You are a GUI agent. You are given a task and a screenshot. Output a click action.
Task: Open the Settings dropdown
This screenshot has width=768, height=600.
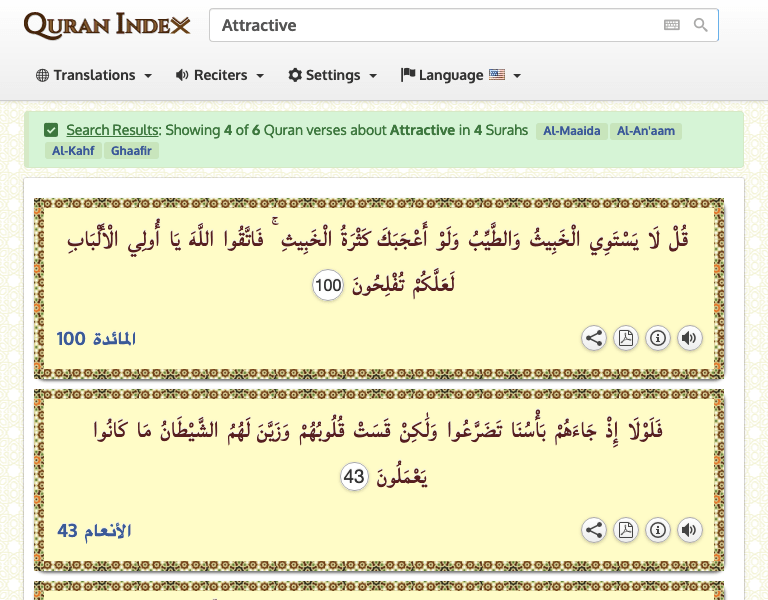point(332,75)
